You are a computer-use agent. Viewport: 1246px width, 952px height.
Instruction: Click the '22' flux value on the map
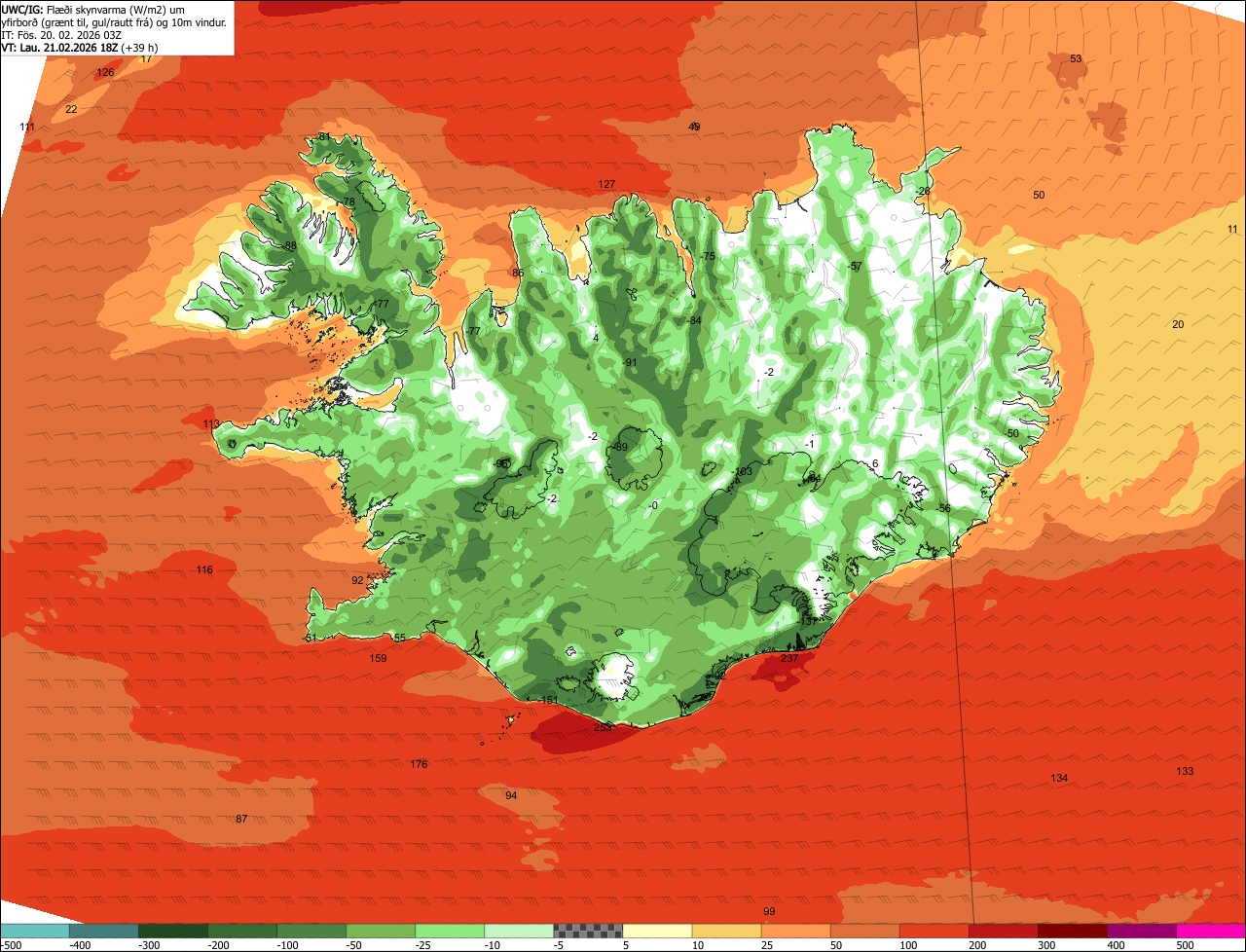(x=71, y=110)
